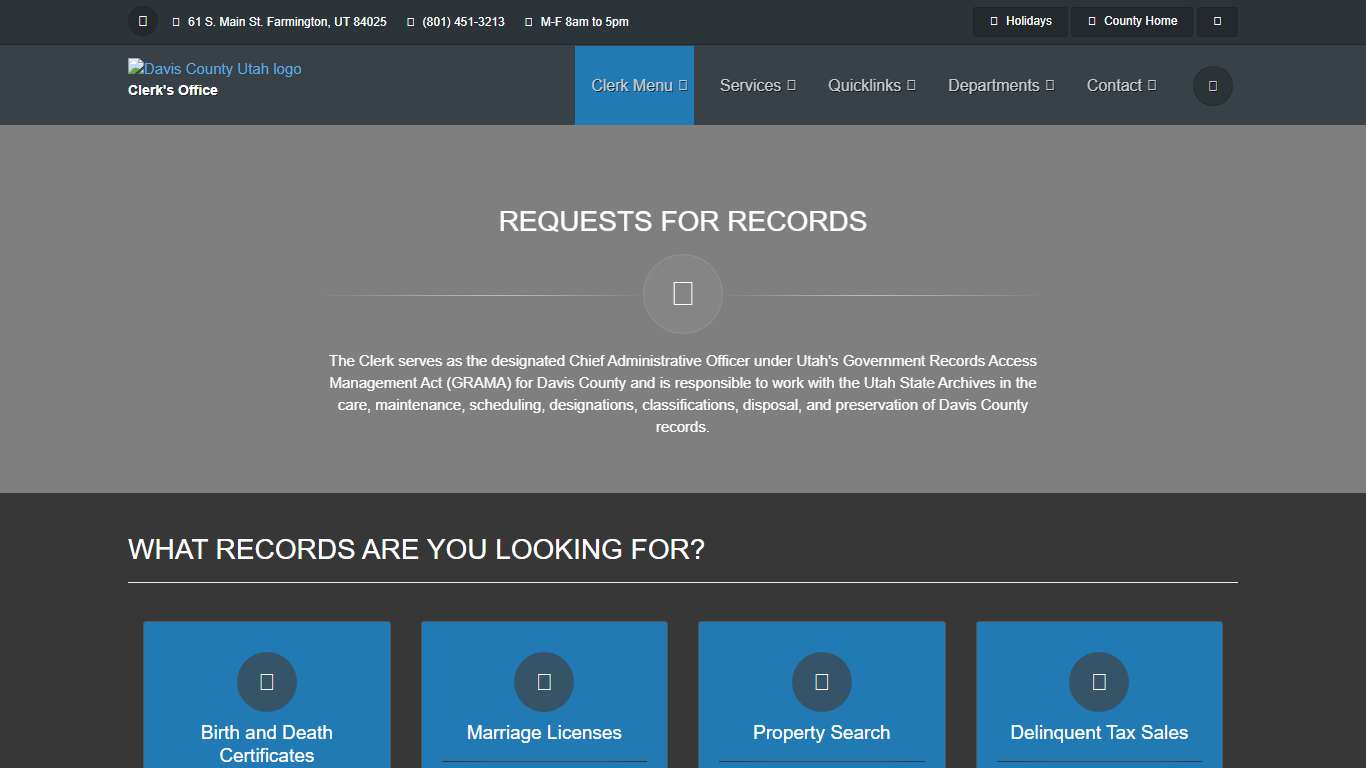Select the Property Search card title
1366x768 pixels.
[x=821, y=733]
